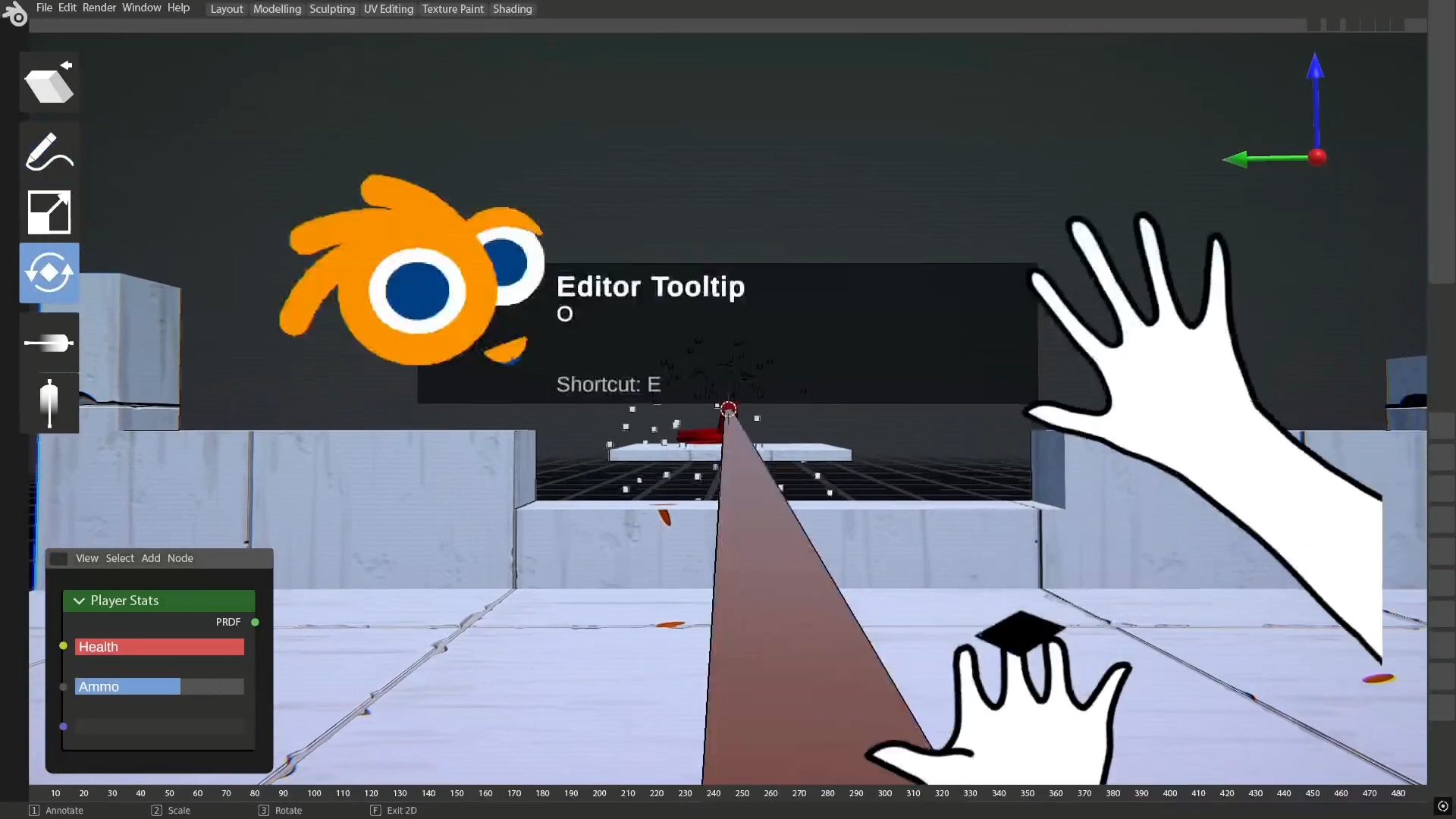Image resolution: width=1456 pixels, height=819 pixels.
Task: Click the green Y axis gizmo arrow
Action: 1236,159
